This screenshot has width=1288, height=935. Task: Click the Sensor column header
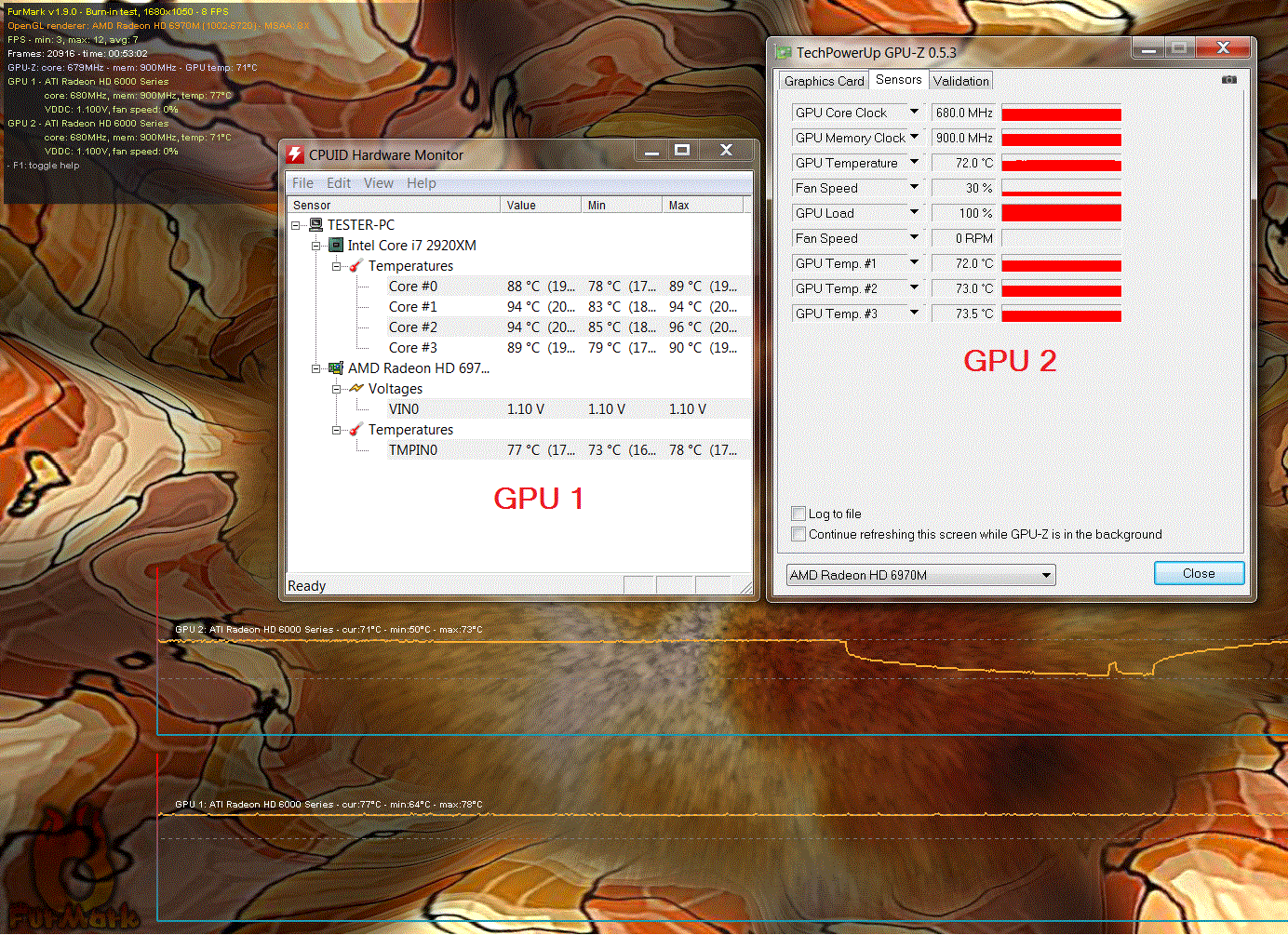click(x=394, y=205)
